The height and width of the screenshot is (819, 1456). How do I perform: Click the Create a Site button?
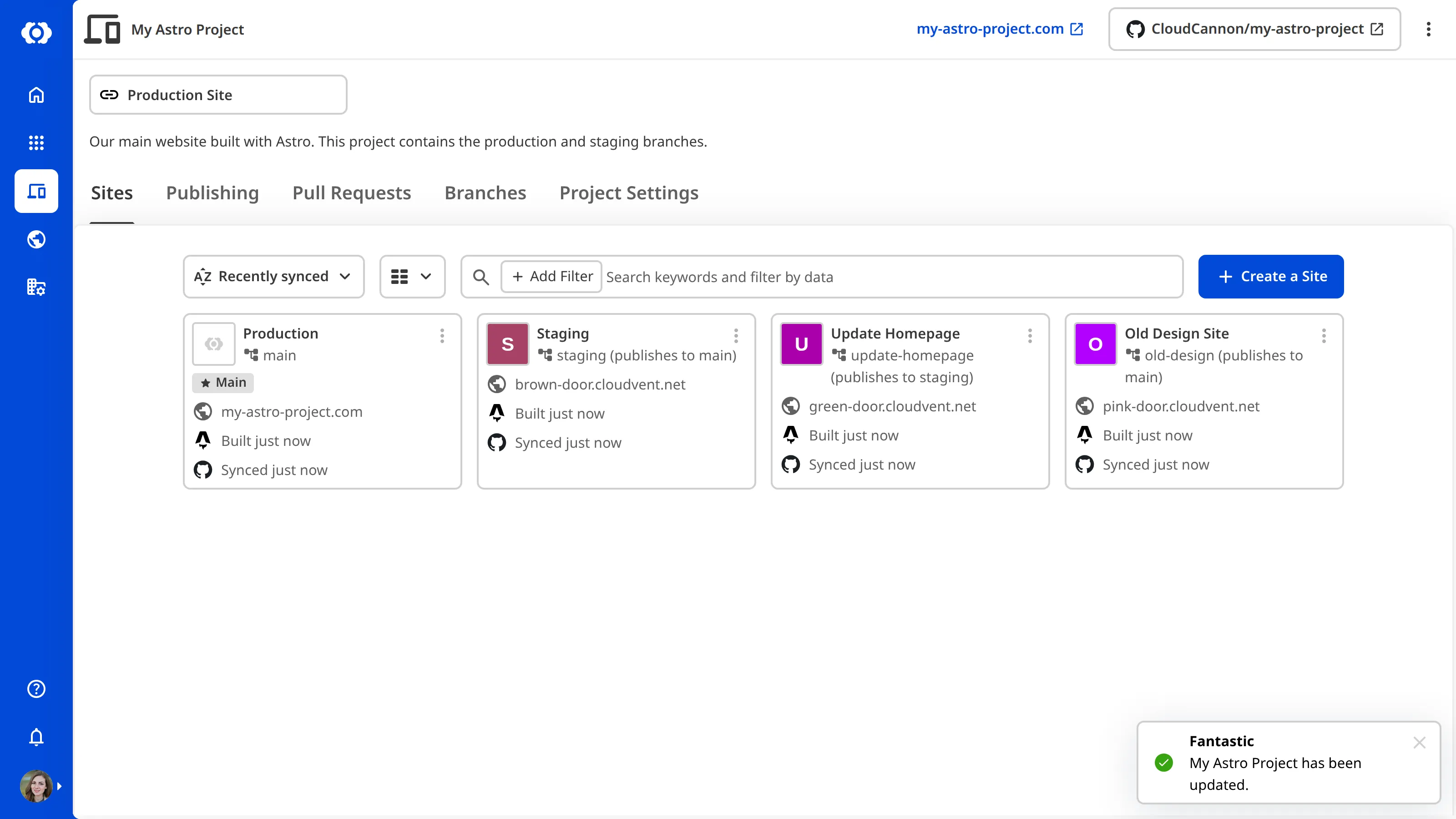(1271, 276)
